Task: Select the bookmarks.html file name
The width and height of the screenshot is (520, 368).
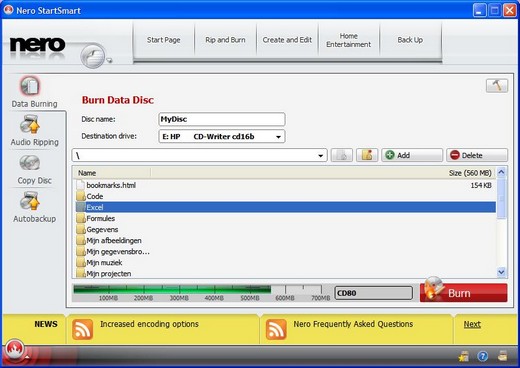Action: pos(111,185)
